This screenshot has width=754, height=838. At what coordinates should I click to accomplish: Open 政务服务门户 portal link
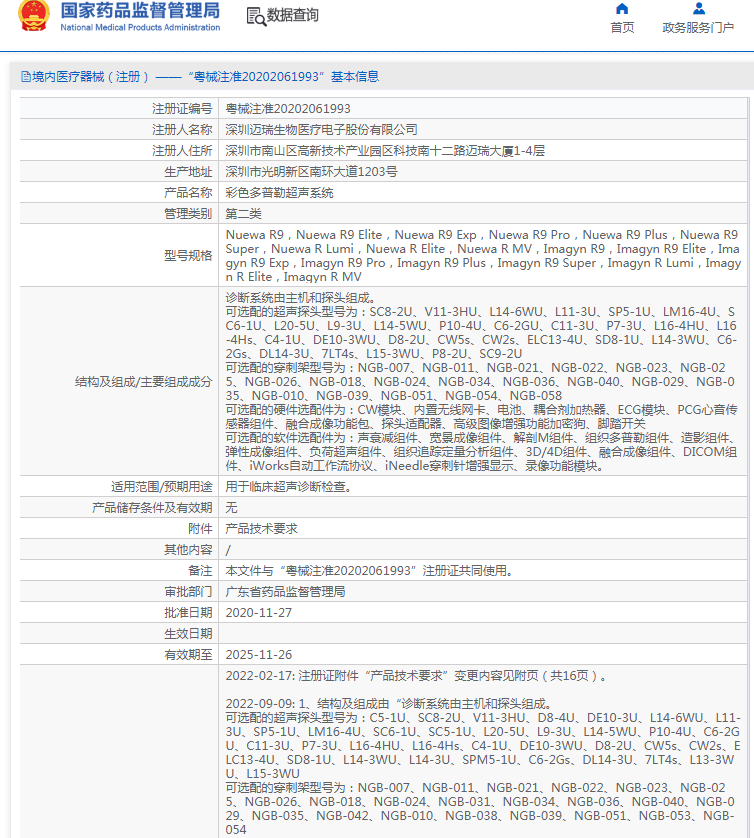pos(698,27)
